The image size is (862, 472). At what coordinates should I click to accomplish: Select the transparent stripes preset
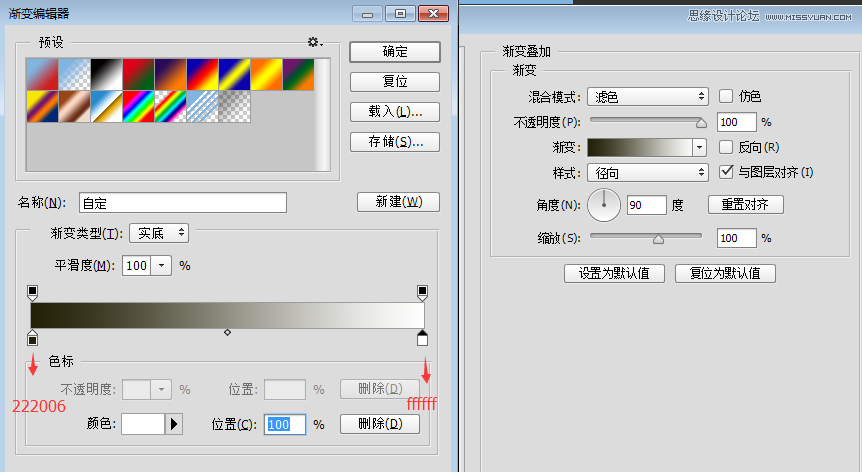[202, 107]
